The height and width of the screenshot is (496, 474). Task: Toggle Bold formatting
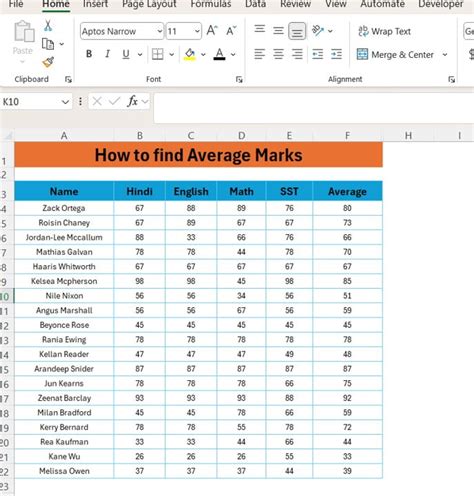coord(89,54)
